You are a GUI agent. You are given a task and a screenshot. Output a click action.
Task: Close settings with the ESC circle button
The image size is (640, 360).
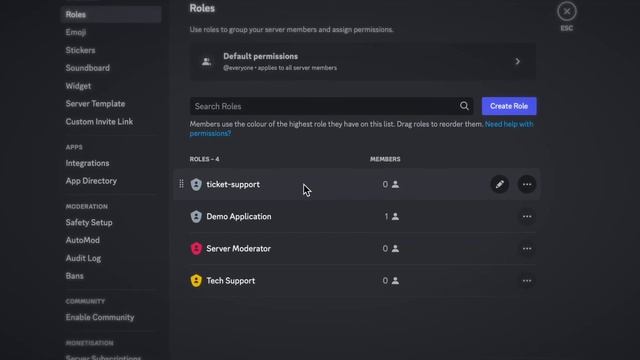pyautogui.click(x=567, y=11)
